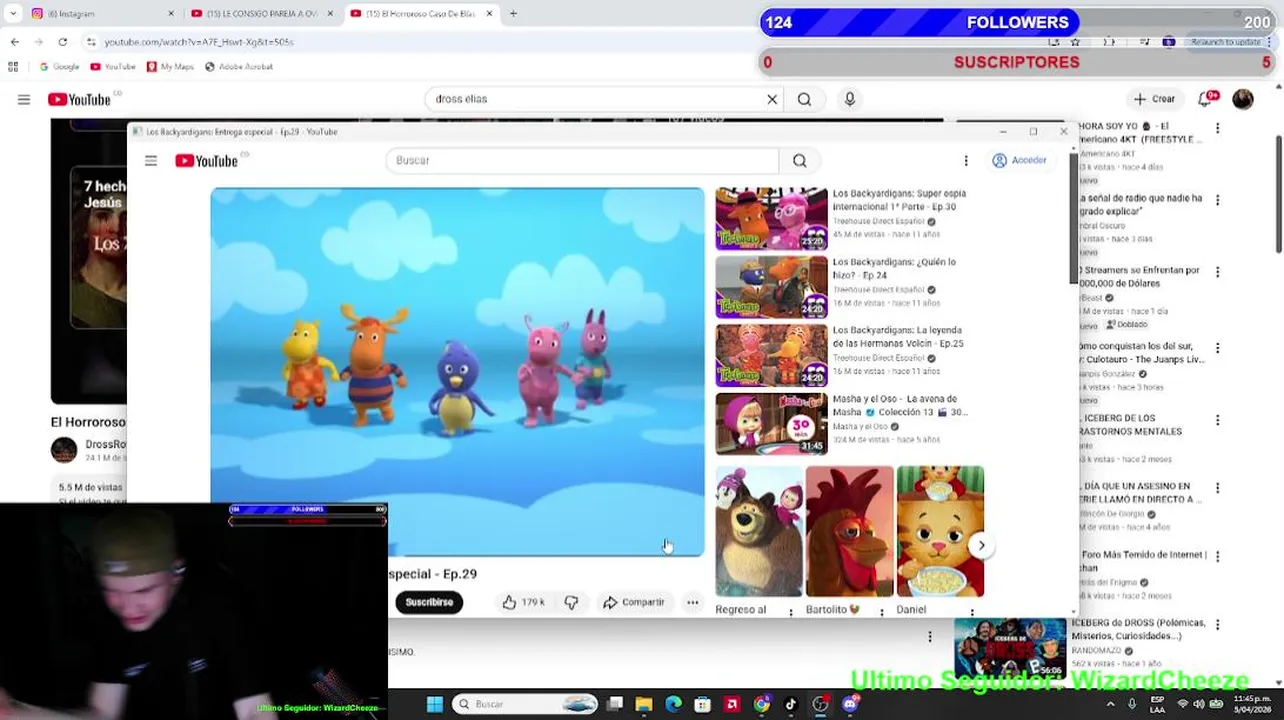Screen dimensions: 1284x720
Task: Open the tab search dropdown arrow
Action: pos(12,14)
